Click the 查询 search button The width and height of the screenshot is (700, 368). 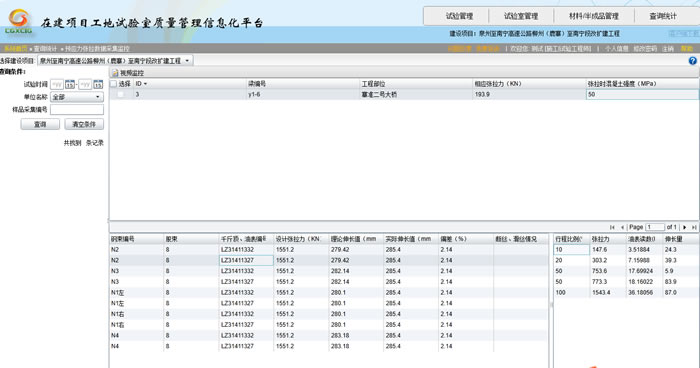point(40,124)
